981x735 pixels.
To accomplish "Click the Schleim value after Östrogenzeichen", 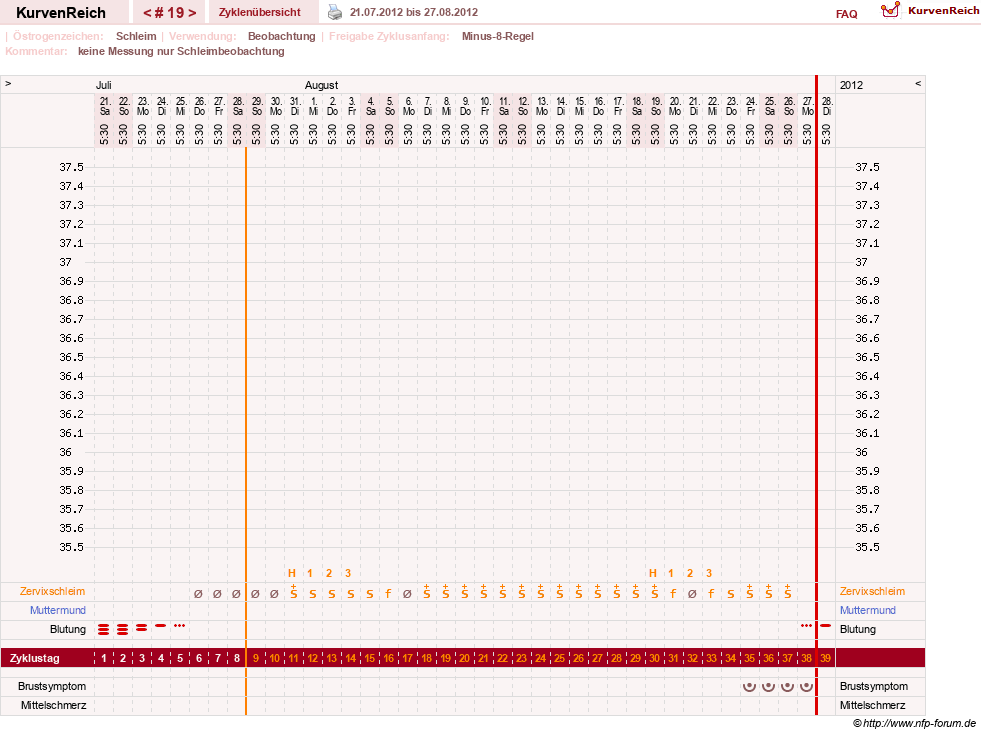I will pyautogui.click(x=136, y=36).
